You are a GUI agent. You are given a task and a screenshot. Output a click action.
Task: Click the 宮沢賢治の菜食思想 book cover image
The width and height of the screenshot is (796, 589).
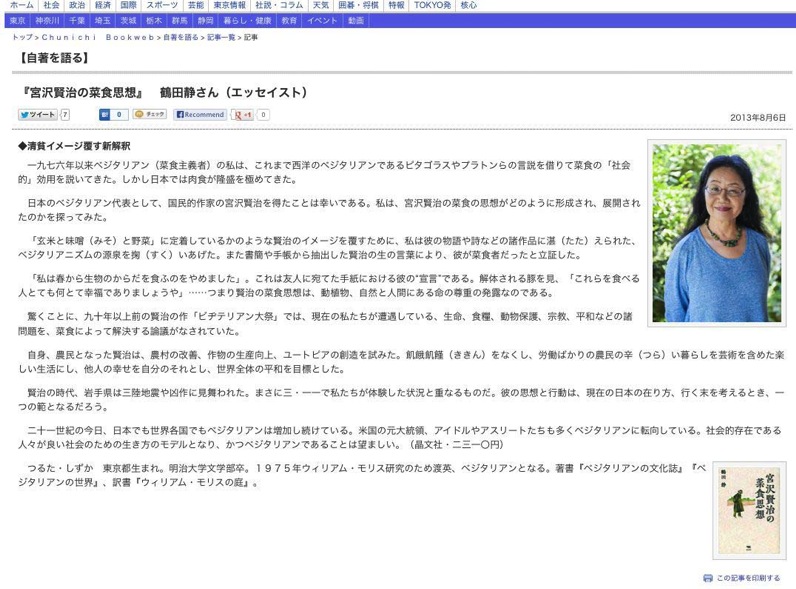[749, 510]
